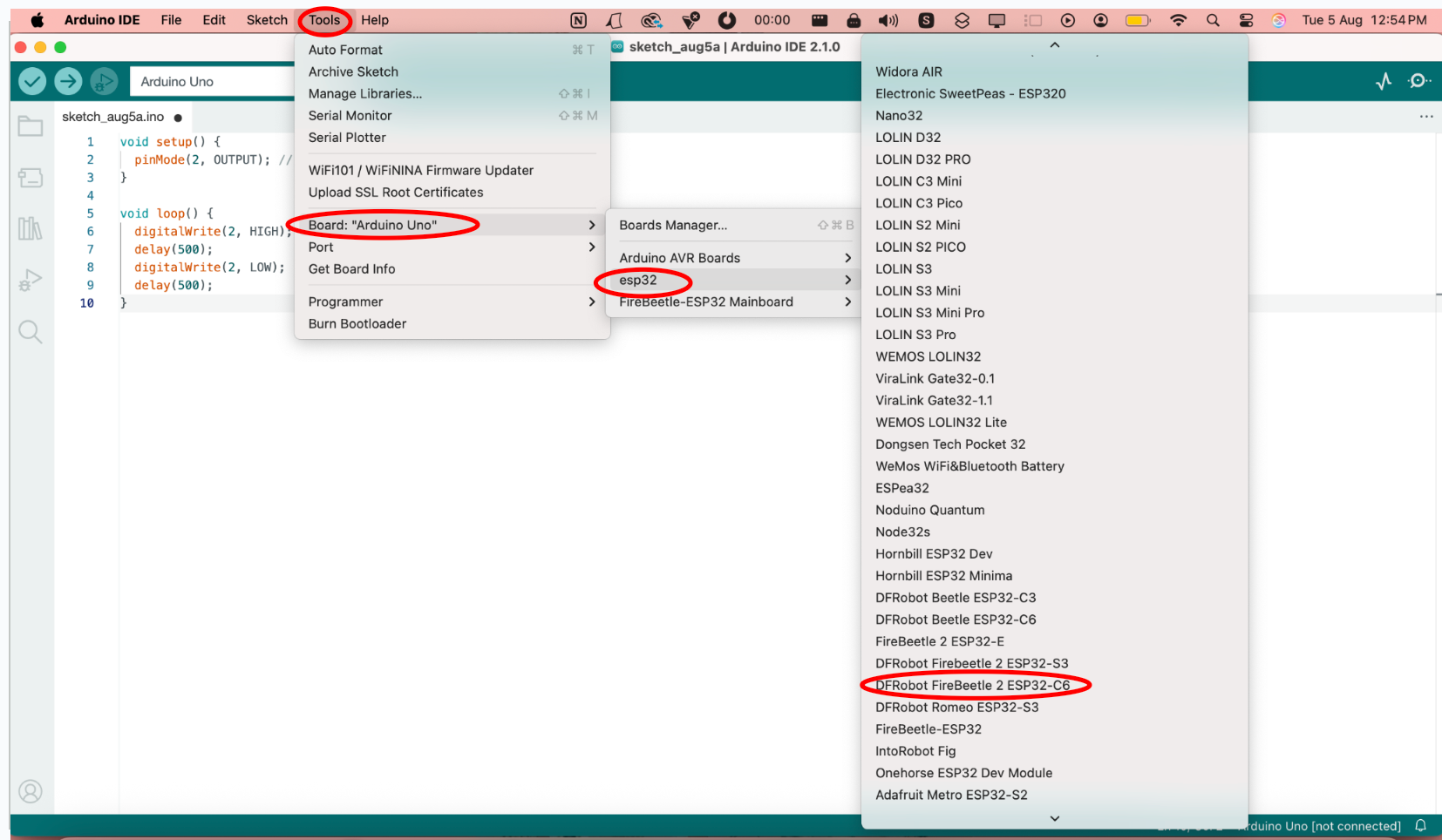Click the Wi-Fi icon in menu bar
Screen dimensions: 1442x840
[x=1178, y=20]
